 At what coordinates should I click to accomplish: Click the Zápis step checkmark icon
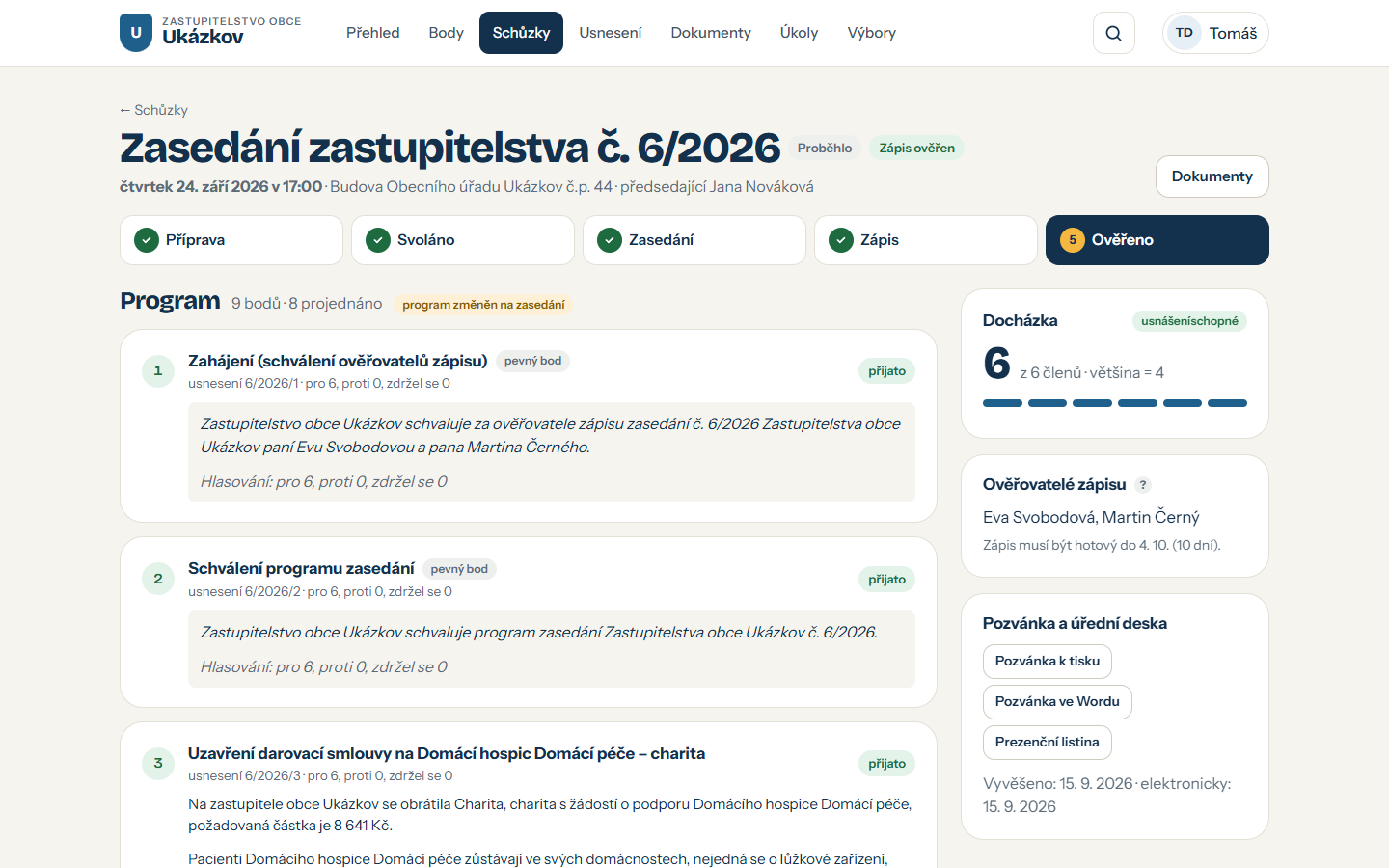pos(841,240)
